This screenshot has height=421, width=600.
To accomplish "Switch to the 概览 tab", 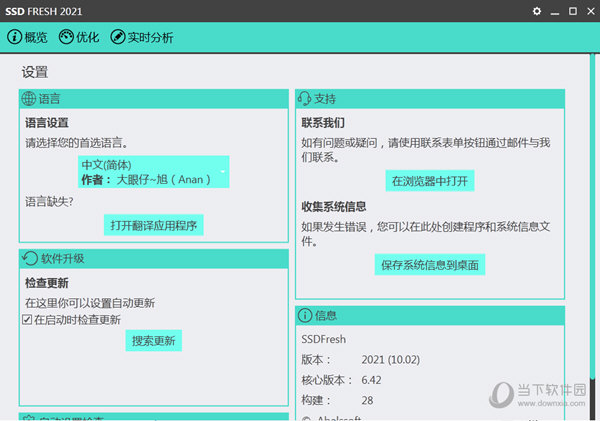I will tap(27, 37).
